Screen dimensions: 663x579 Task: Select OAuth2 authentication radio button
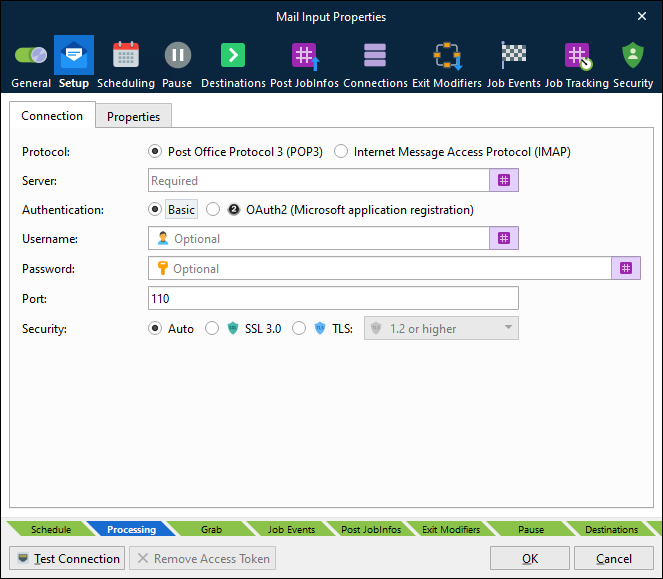(213, 209)
